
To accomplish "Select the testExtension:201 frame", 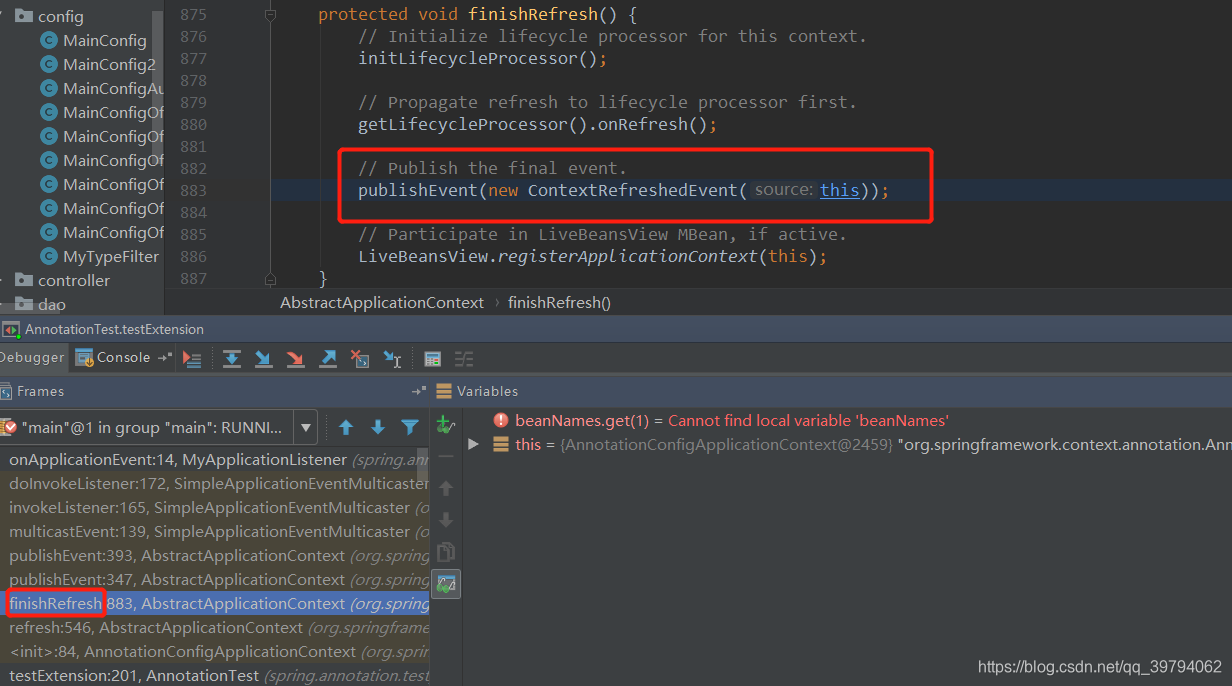I will [214, 676].
